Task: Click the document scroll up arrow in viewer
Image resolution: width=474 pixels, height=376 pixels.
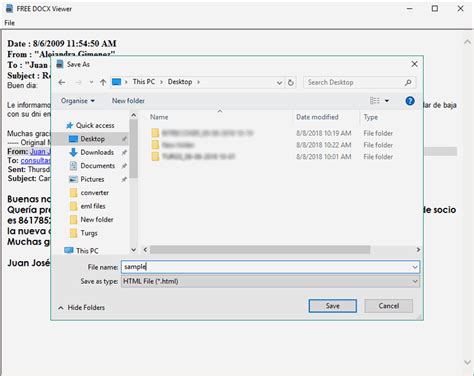Action: (467, 42)
